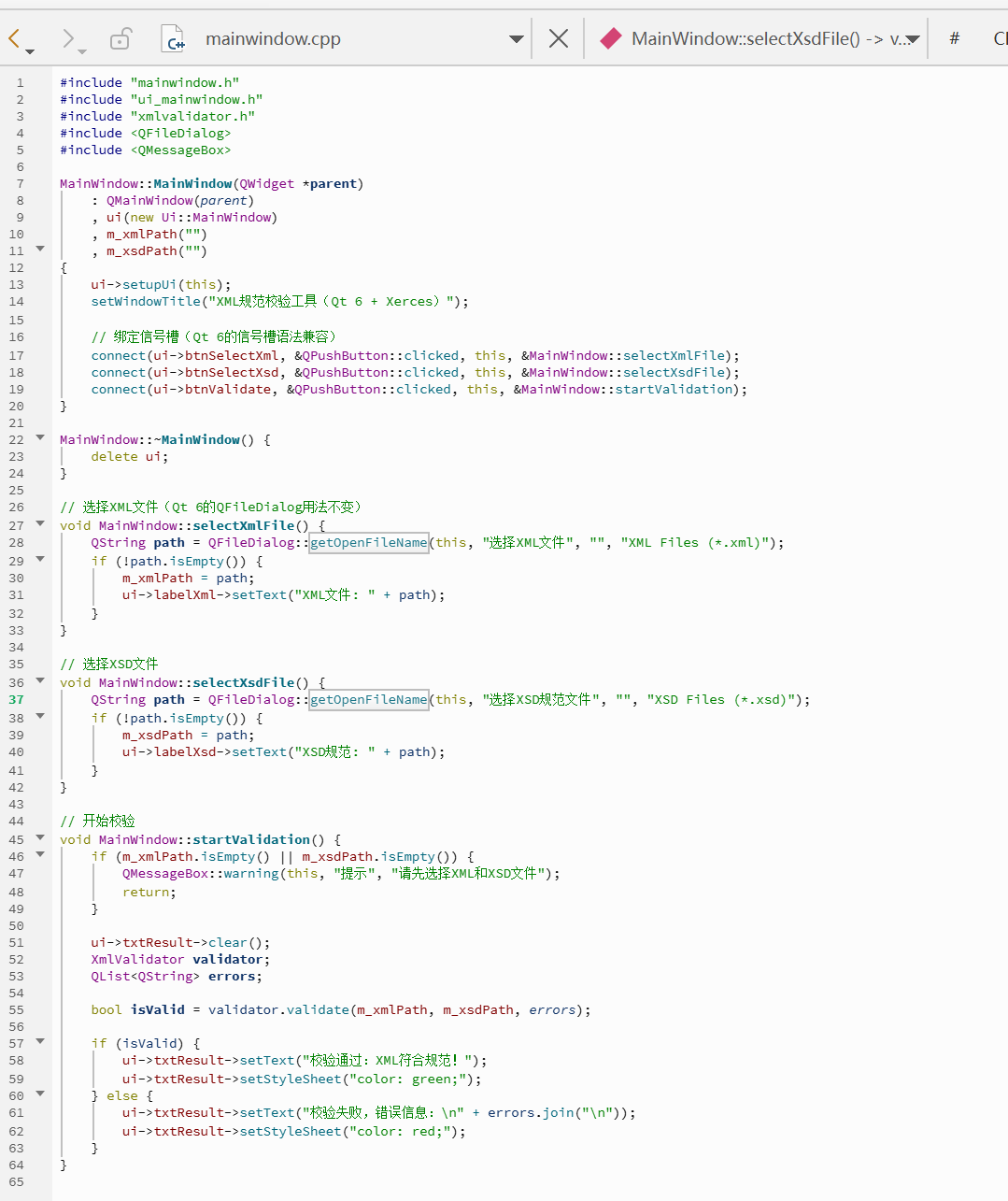The image size is (1008, 1201).
Task: Click "xmlvalidator.h" include string
Action: pos(192,116)
